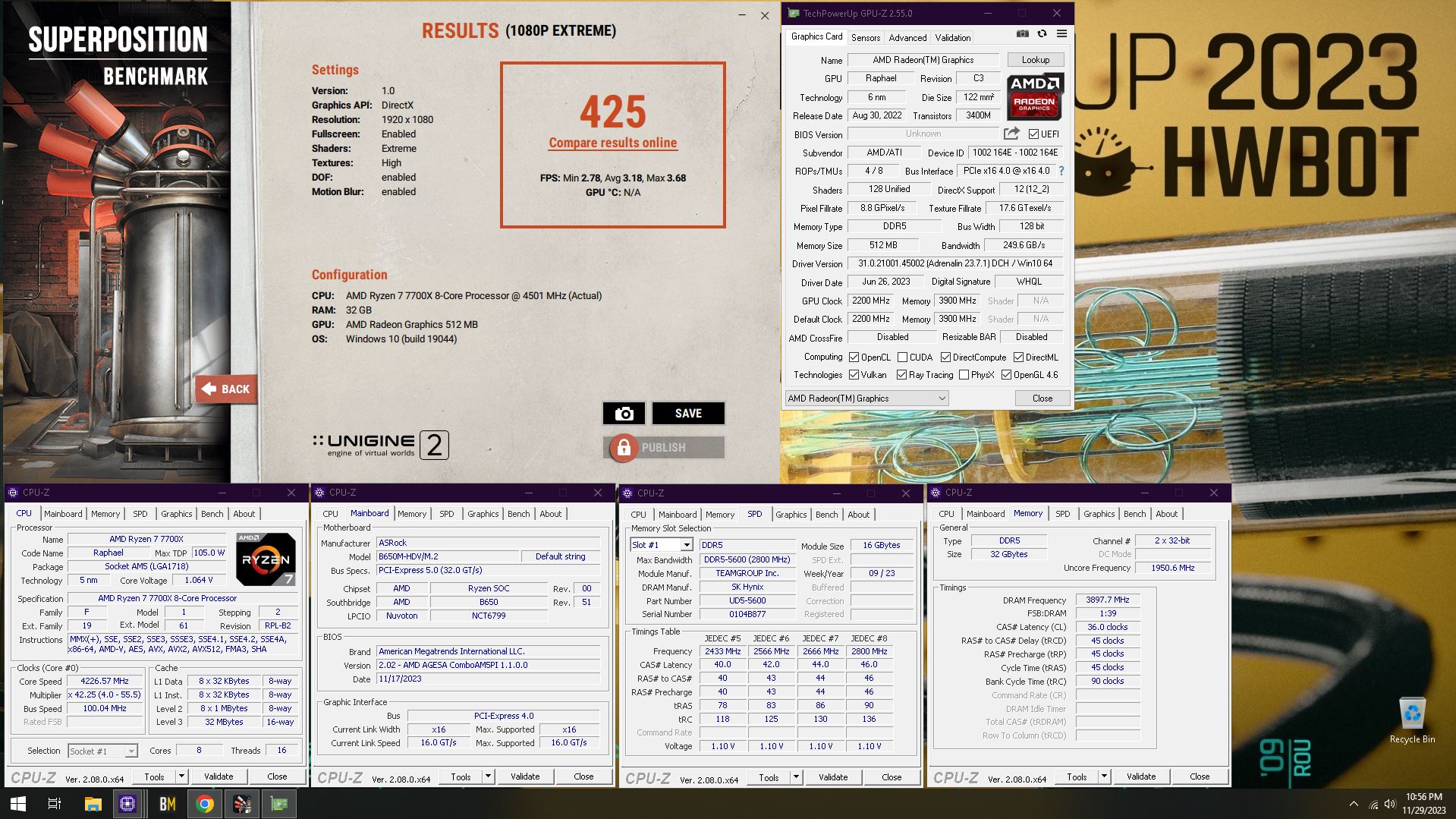Open Task View from the taskbar
This screenshot has width=1456, height=819.
55,804
